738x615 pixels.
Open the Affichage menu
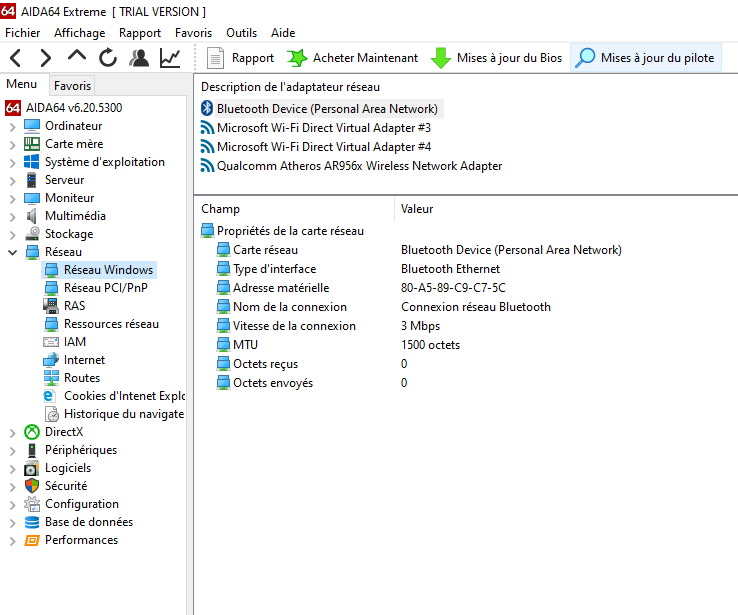pos(80,33)
